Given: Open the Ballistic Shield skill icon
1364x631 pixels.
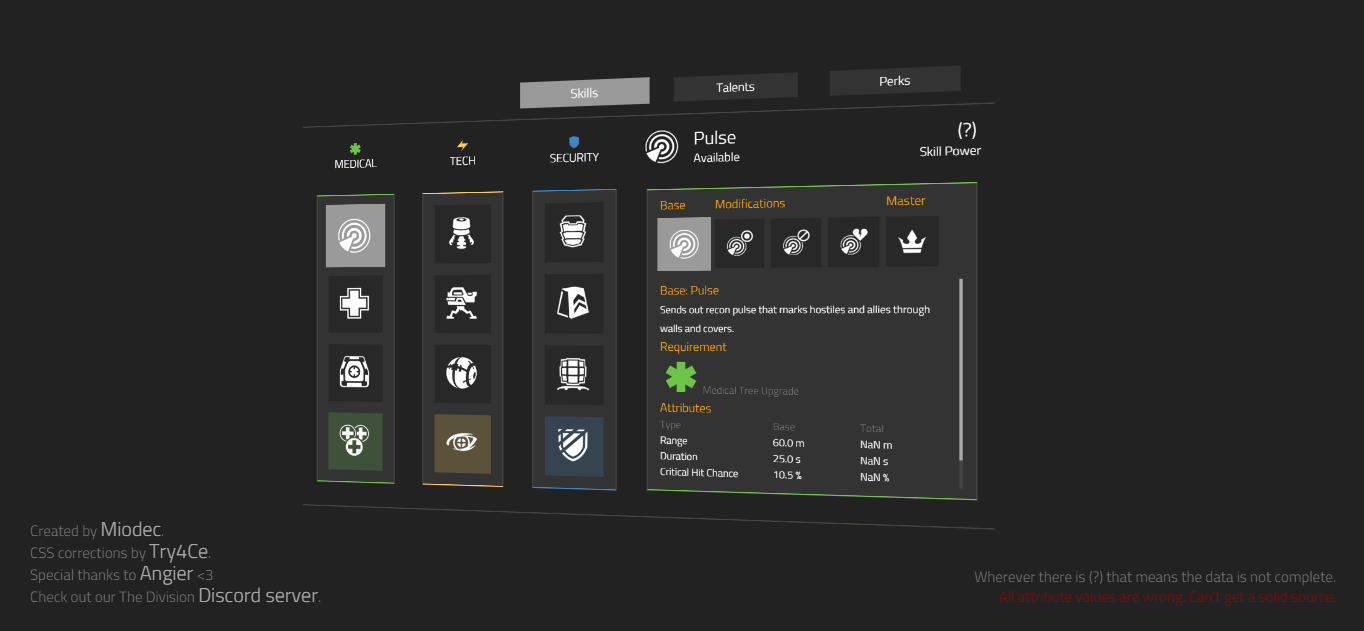Looking at the screenshot, I should (574, 231).
